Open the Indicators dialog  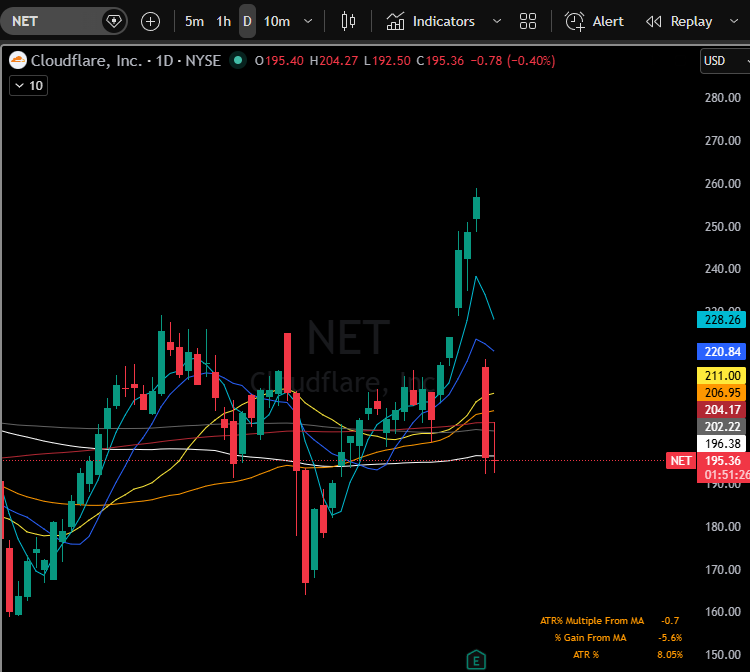coord(430,22)
